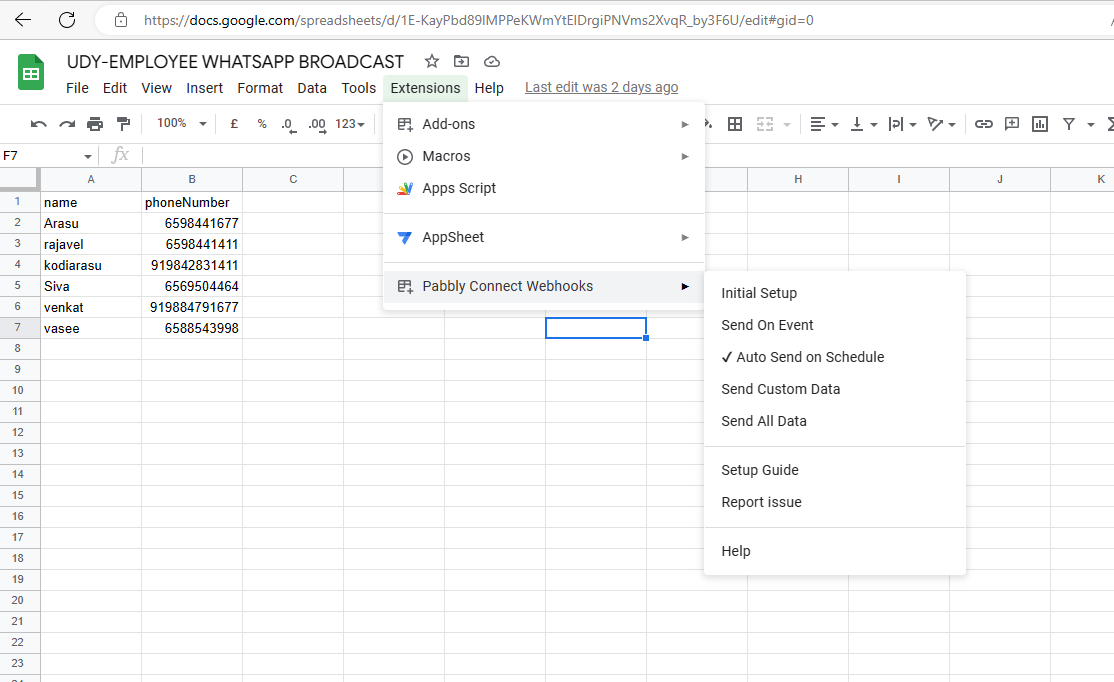Open horizontal align options
This screenshot has width=1114, height=682.
click(x=824, y=124)
